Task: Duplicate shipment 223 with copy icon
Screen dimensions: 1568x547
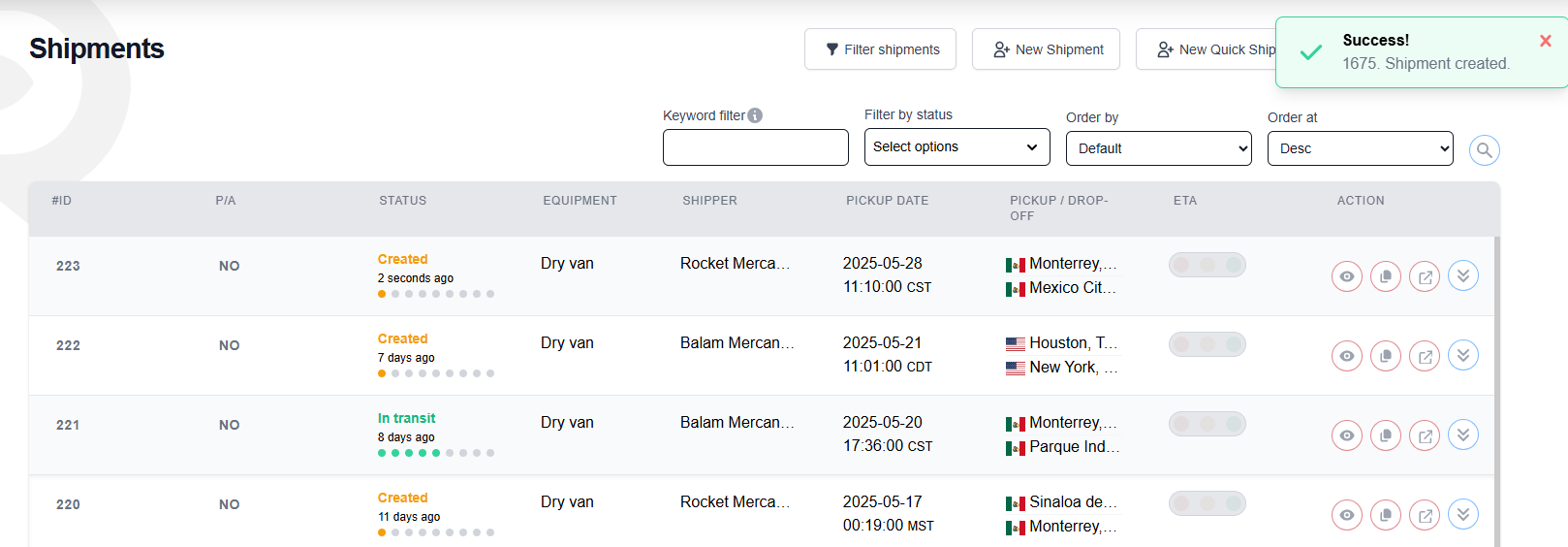Action: [1386, 276]
